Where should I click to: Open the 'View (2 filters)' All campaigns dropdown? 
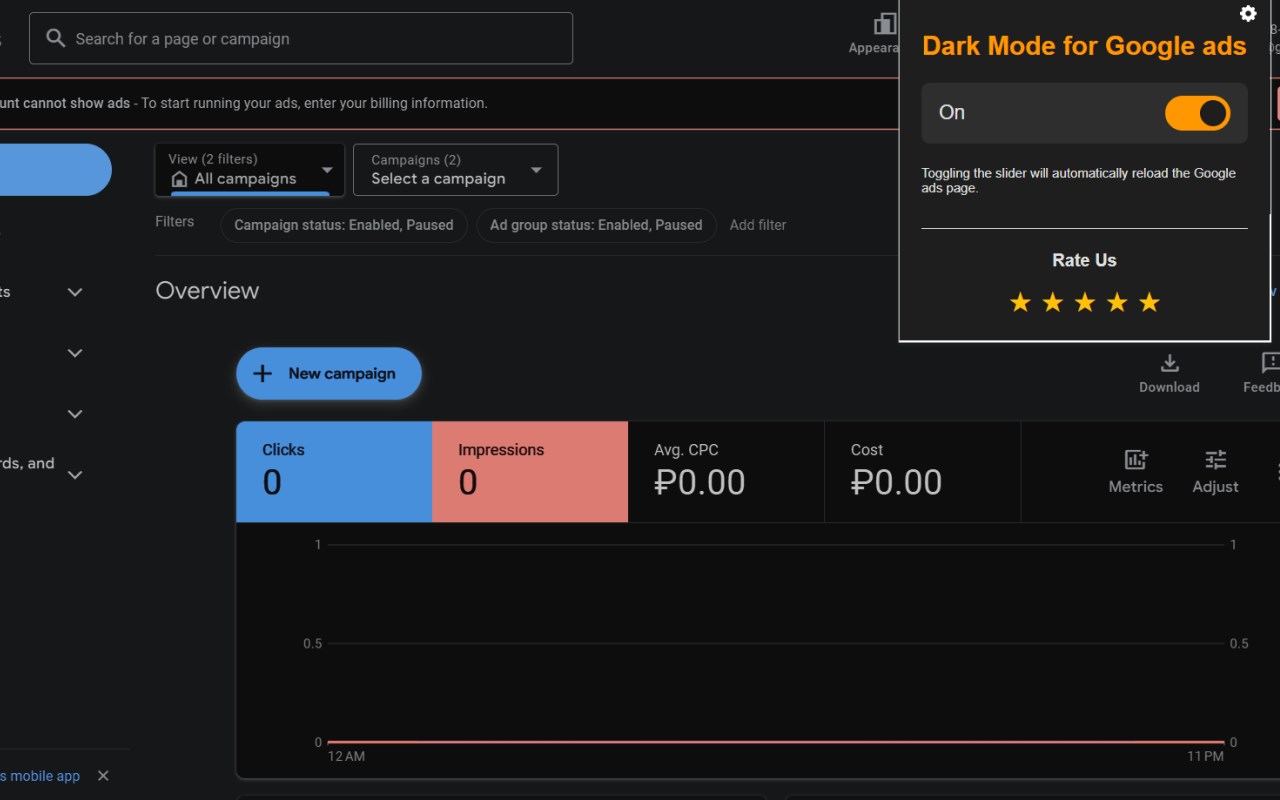tap(250, 170)
